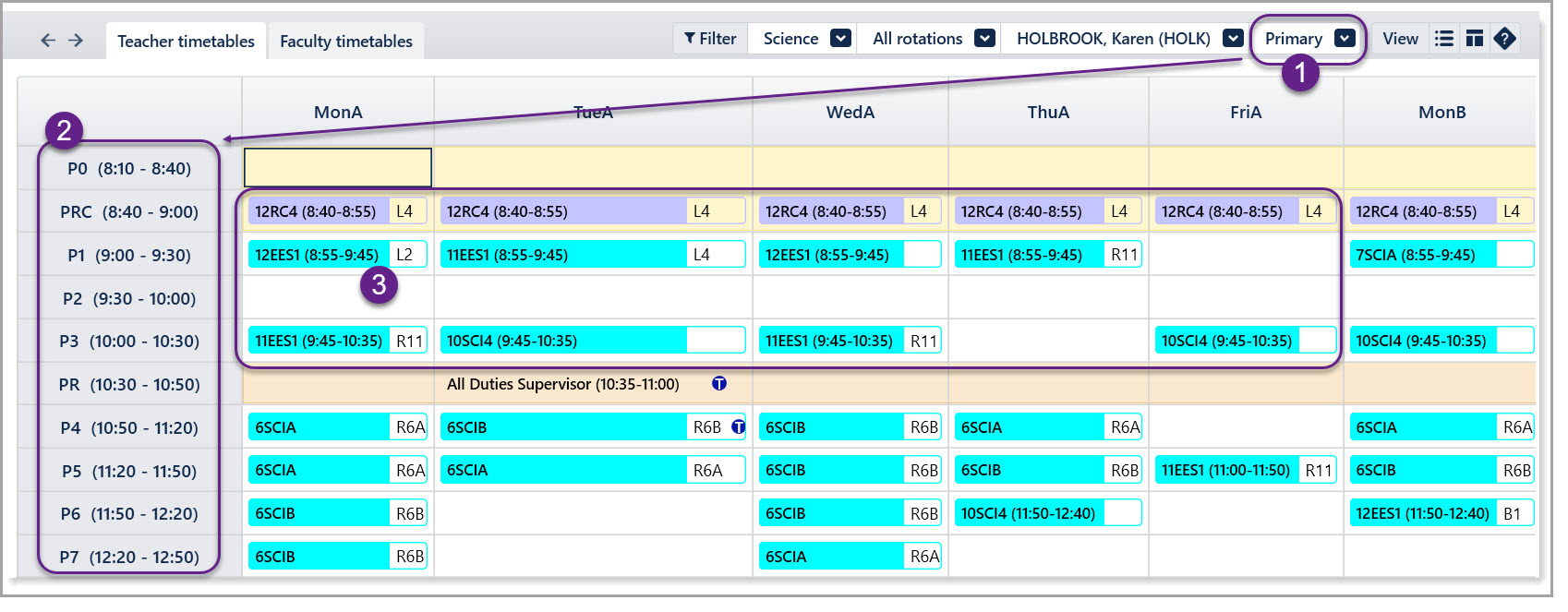Expand the Primary timetable dropdown
This screenshot has width=1568, height=612.
coord(1345,39)
